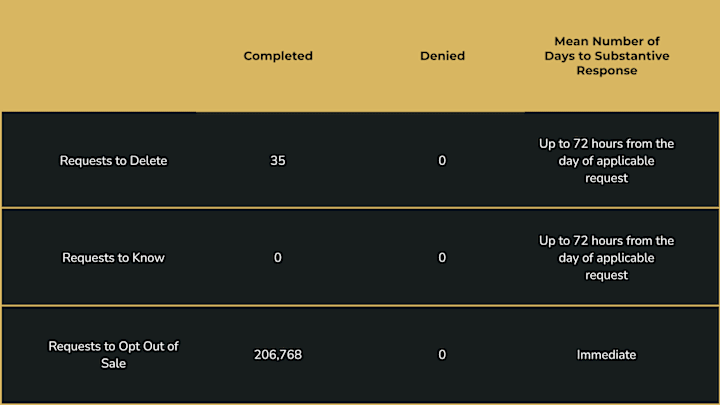The height and width of the screenshot is (405, 720).
Task: Click the empty top-left header cell
Action: tap(99, 56)
